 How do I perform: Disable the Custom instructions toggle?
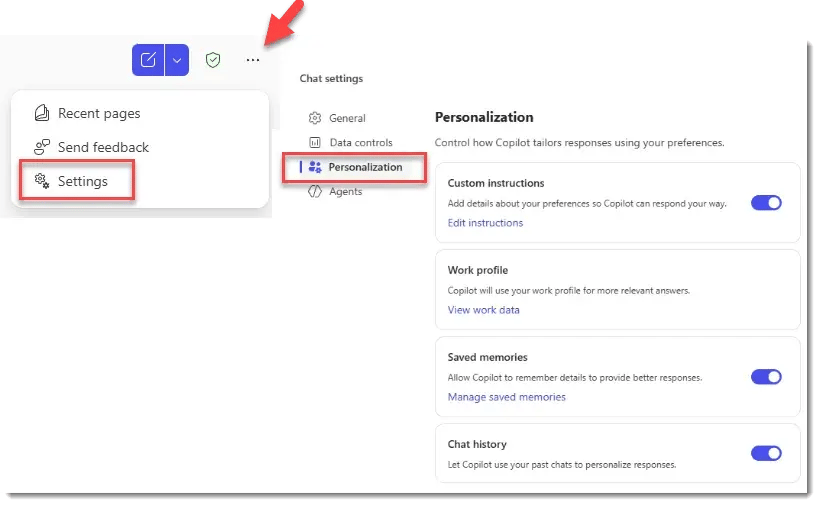click(766, 203)
